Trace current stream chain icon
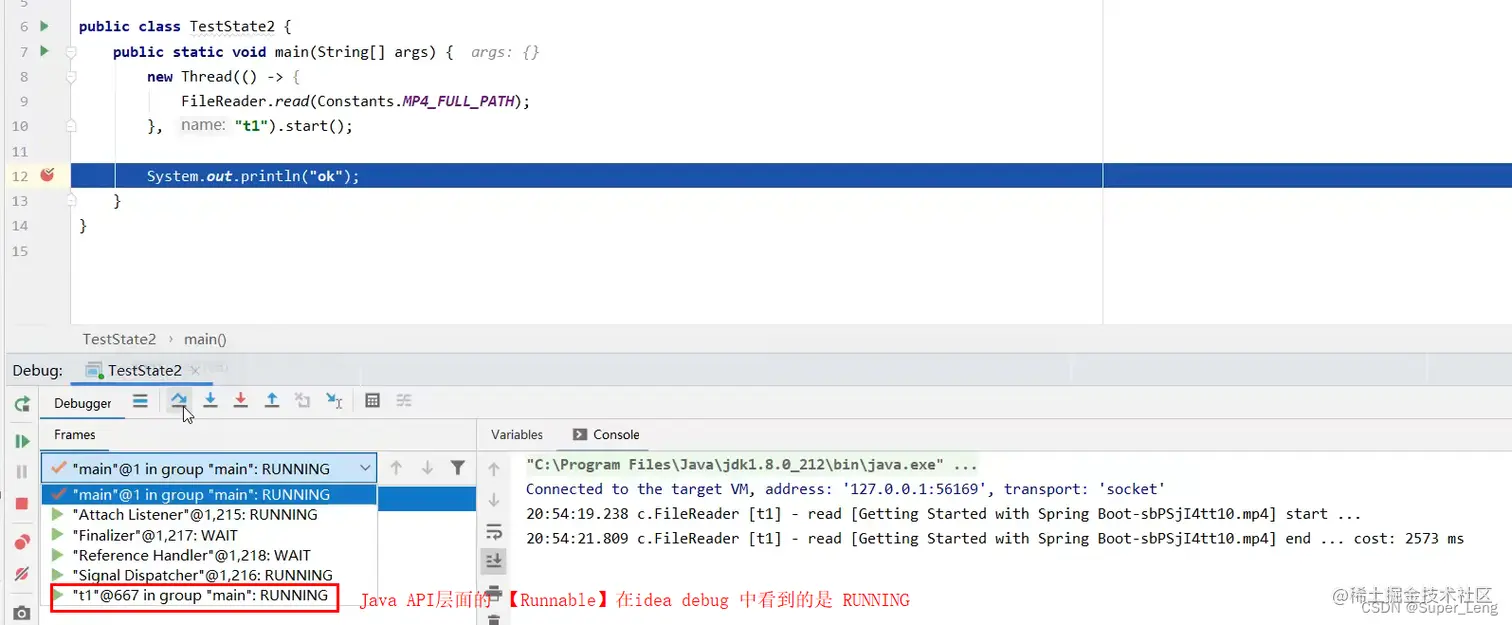This screenshot has width=1512, height=625. [x=404, y=401]
